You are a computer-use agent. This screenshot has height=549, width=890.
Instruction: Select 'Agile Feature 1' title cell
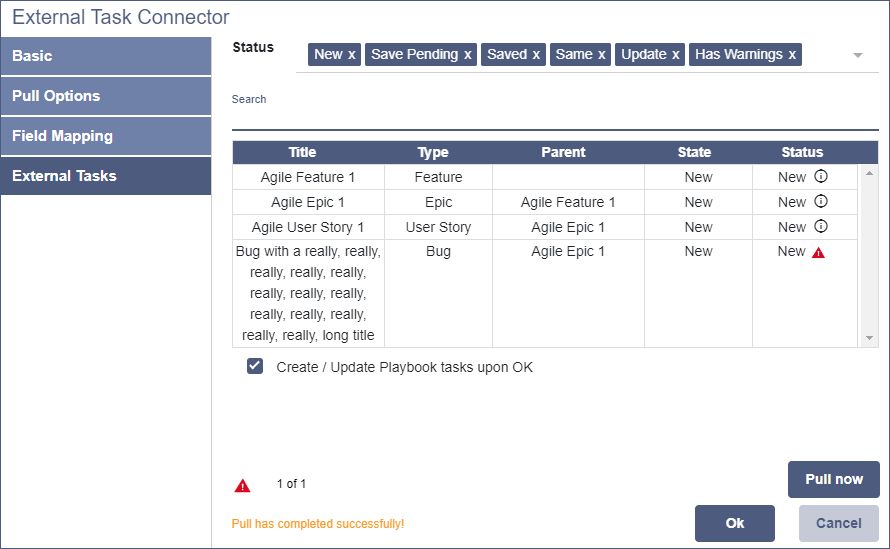(308, 177)
